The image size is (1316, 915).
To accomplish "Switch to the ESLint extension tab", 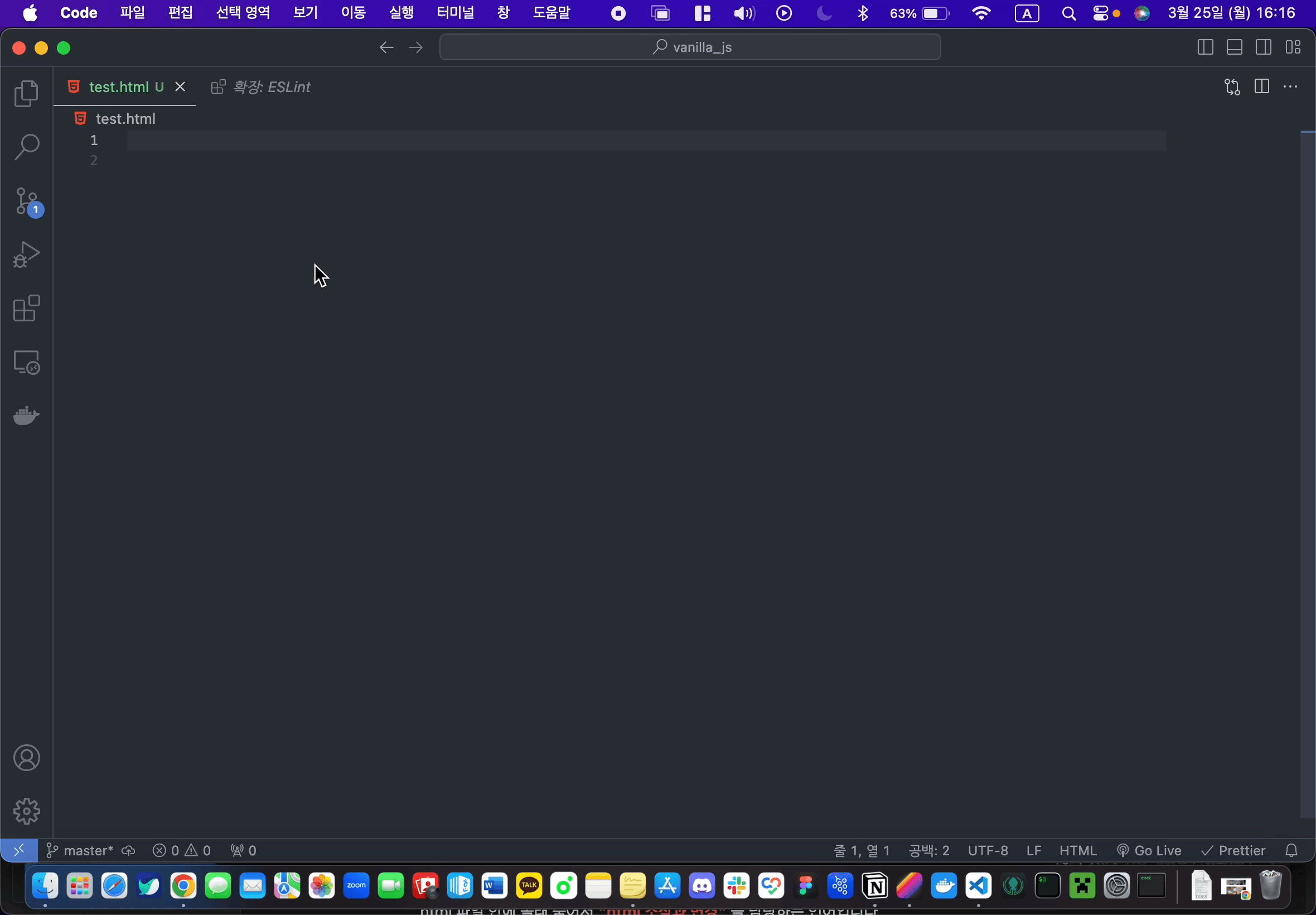I will [x=262, y=86].
